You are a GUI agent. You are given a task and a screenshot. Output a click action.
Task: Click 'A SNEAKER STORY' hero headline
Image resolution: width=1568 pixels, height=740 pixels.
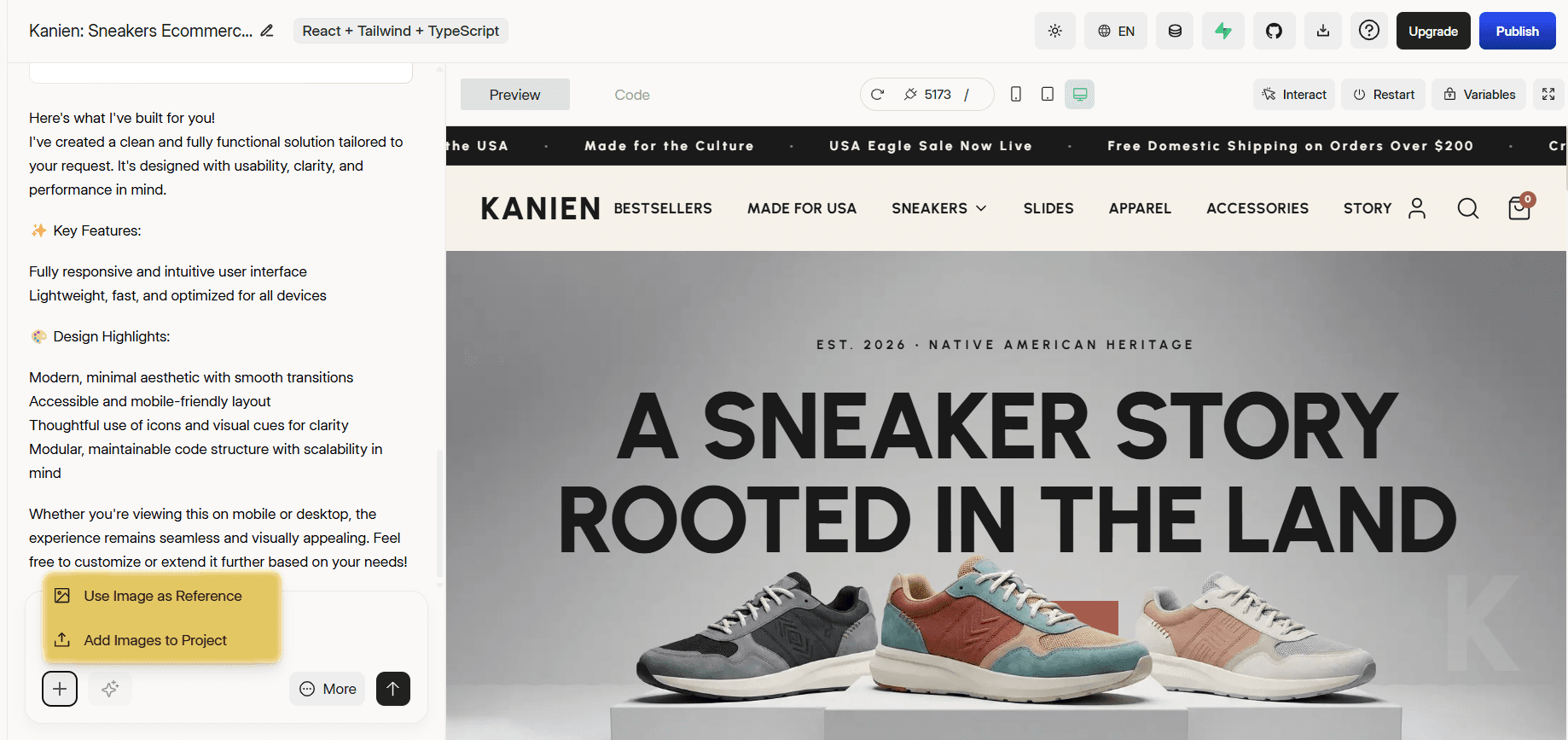(x=1007, y=426)
